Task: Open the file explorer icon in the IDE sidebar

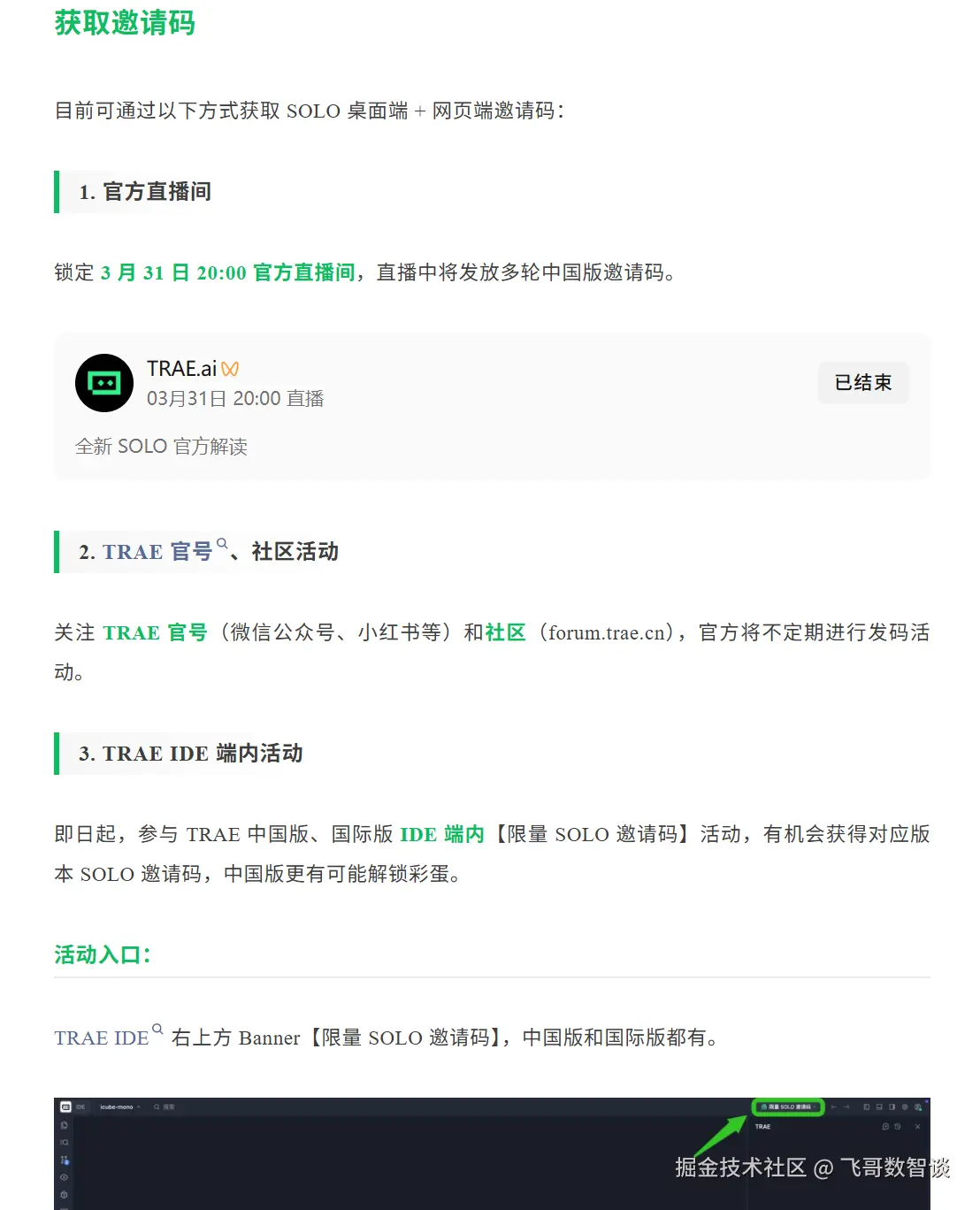Action: click(65, 1125)
